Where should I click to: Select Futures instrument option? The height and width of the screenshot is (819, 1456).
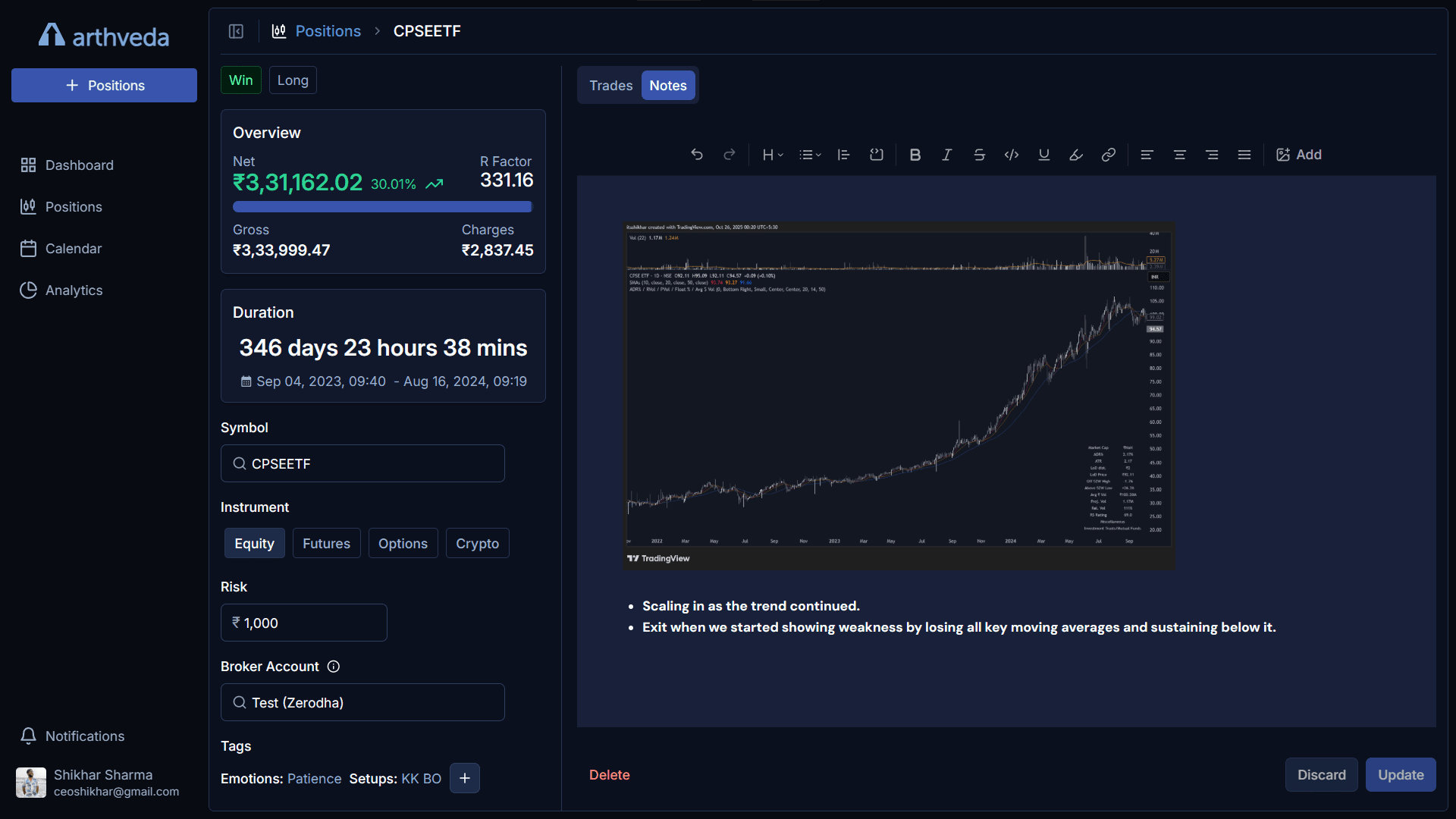[x=326, y=544]
